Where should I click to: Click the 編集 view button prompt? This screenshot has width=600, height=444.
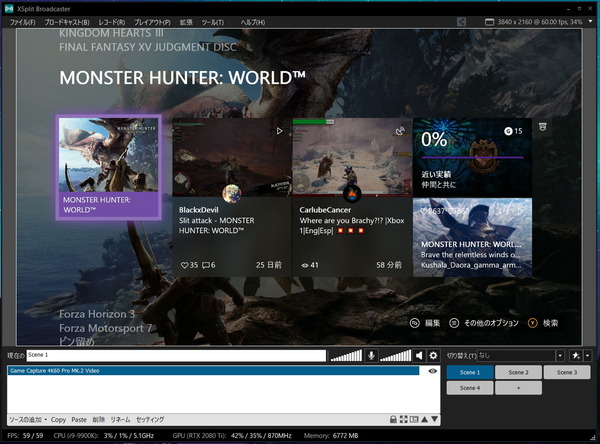pos(425,323)
